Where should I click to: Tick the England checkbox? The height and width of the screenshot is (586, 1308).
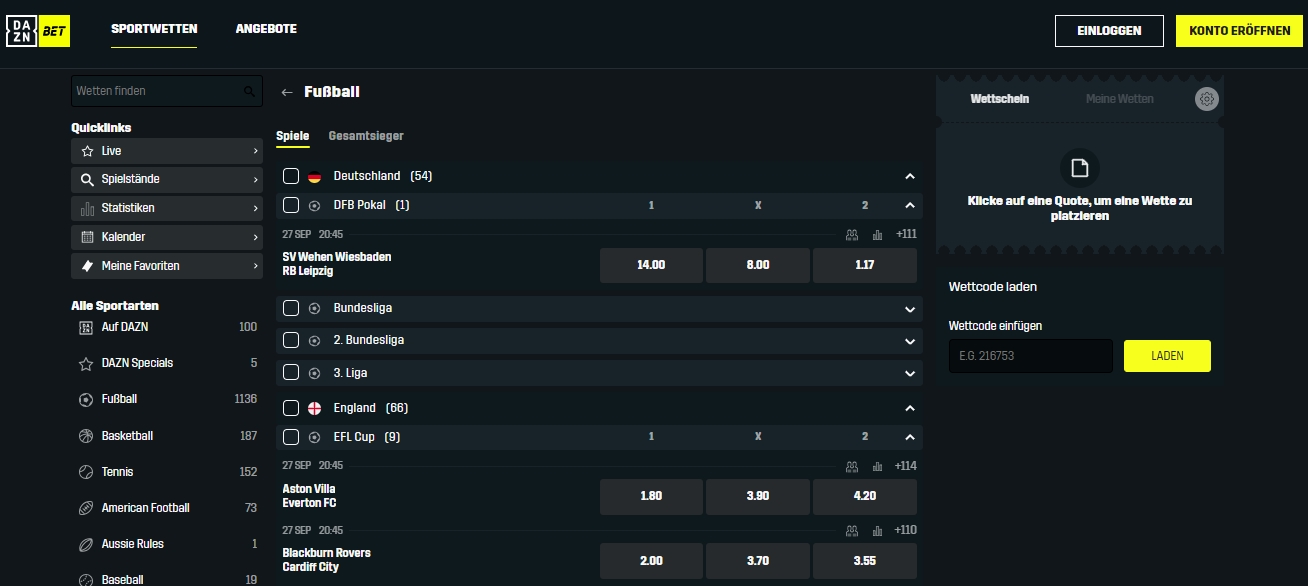(x=291, y=408)
